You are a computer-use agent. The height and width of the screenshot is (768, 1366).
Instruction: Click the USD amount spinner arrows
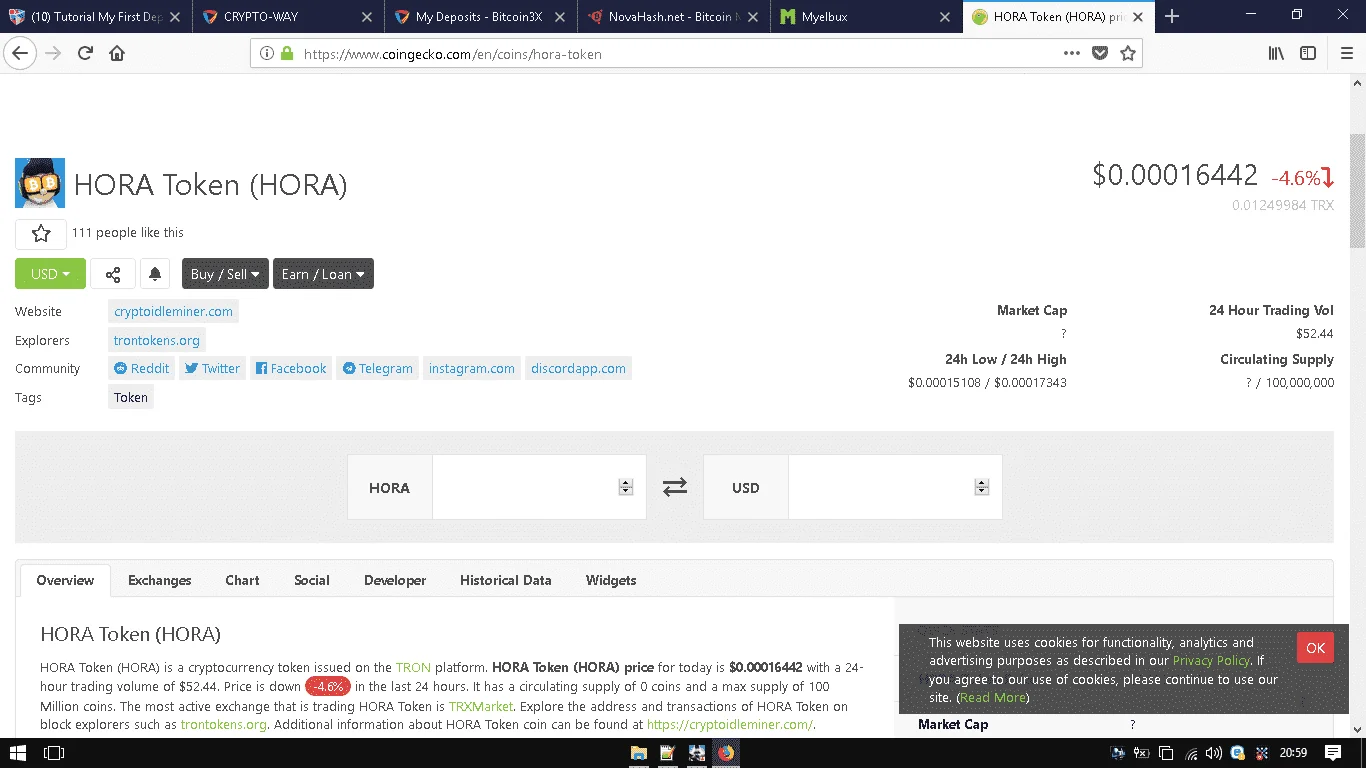click(x=982, y=487)
